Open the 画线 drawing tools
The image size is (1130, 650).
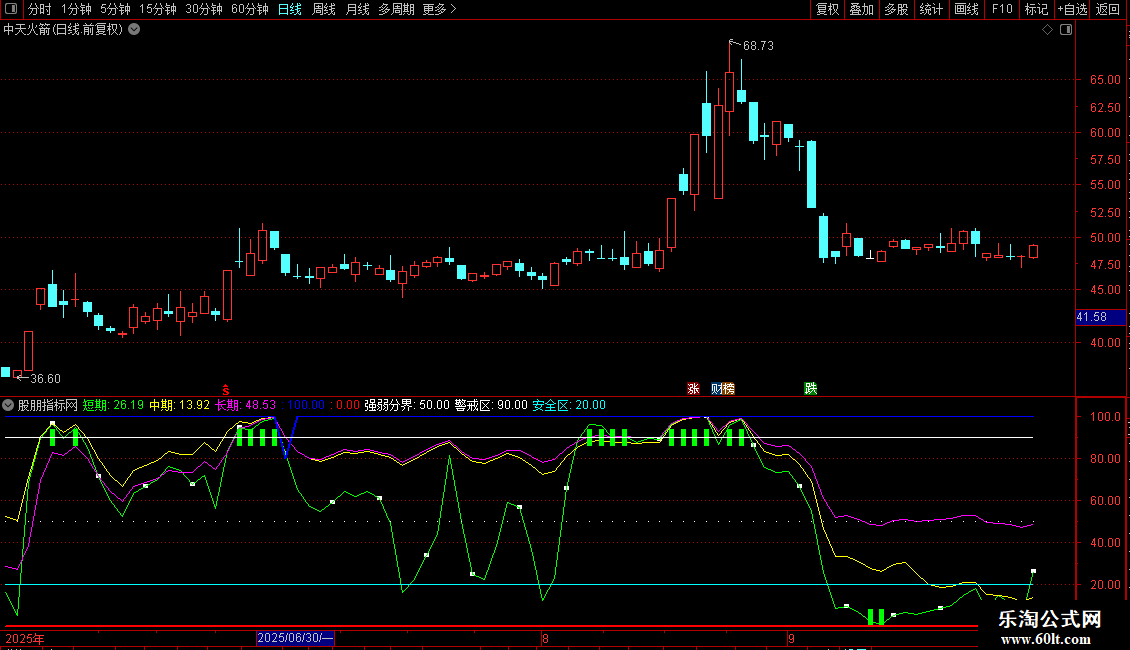point(966,10)
